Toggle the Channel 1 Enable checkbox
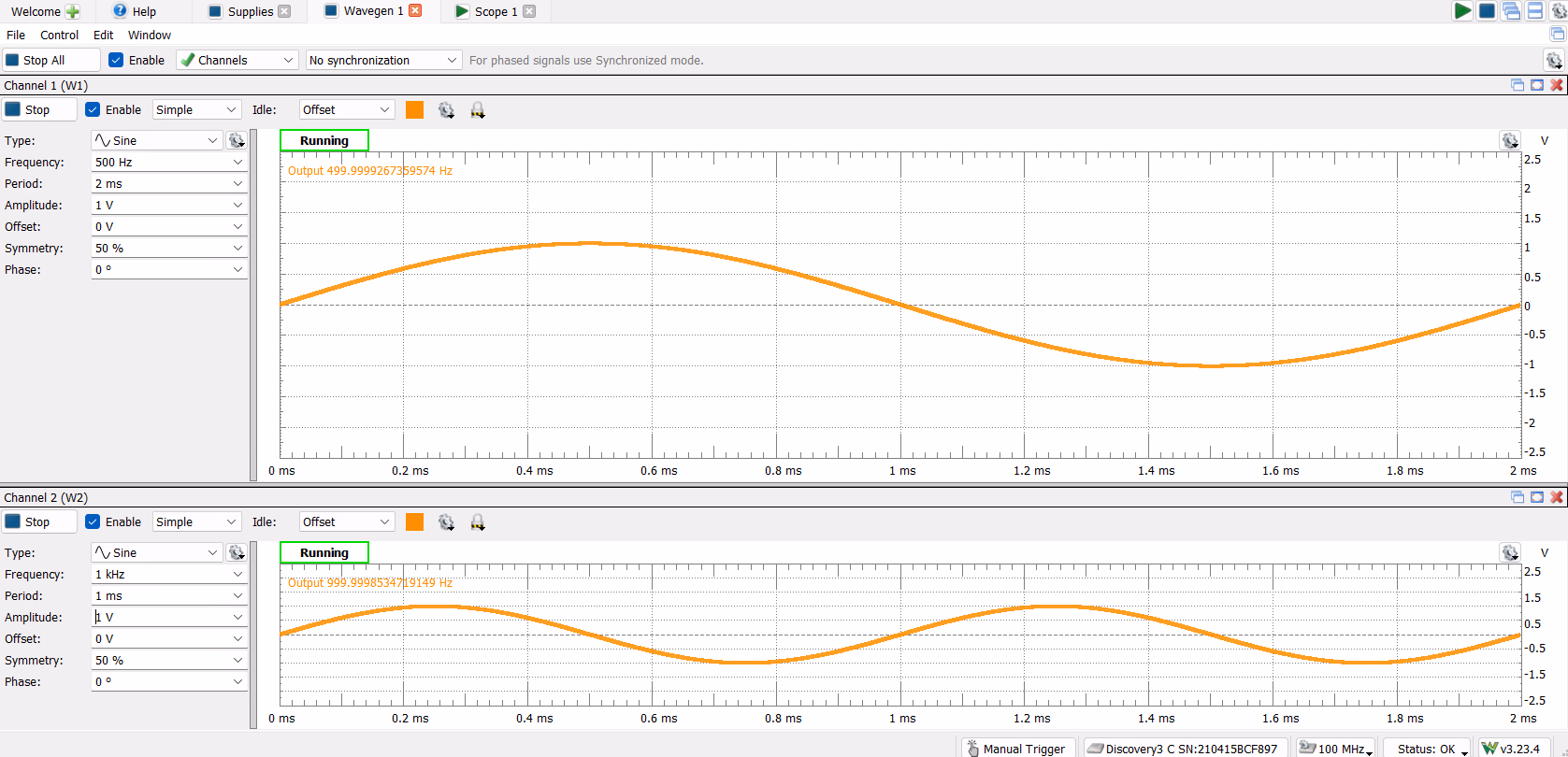 [x=93, y=109]
